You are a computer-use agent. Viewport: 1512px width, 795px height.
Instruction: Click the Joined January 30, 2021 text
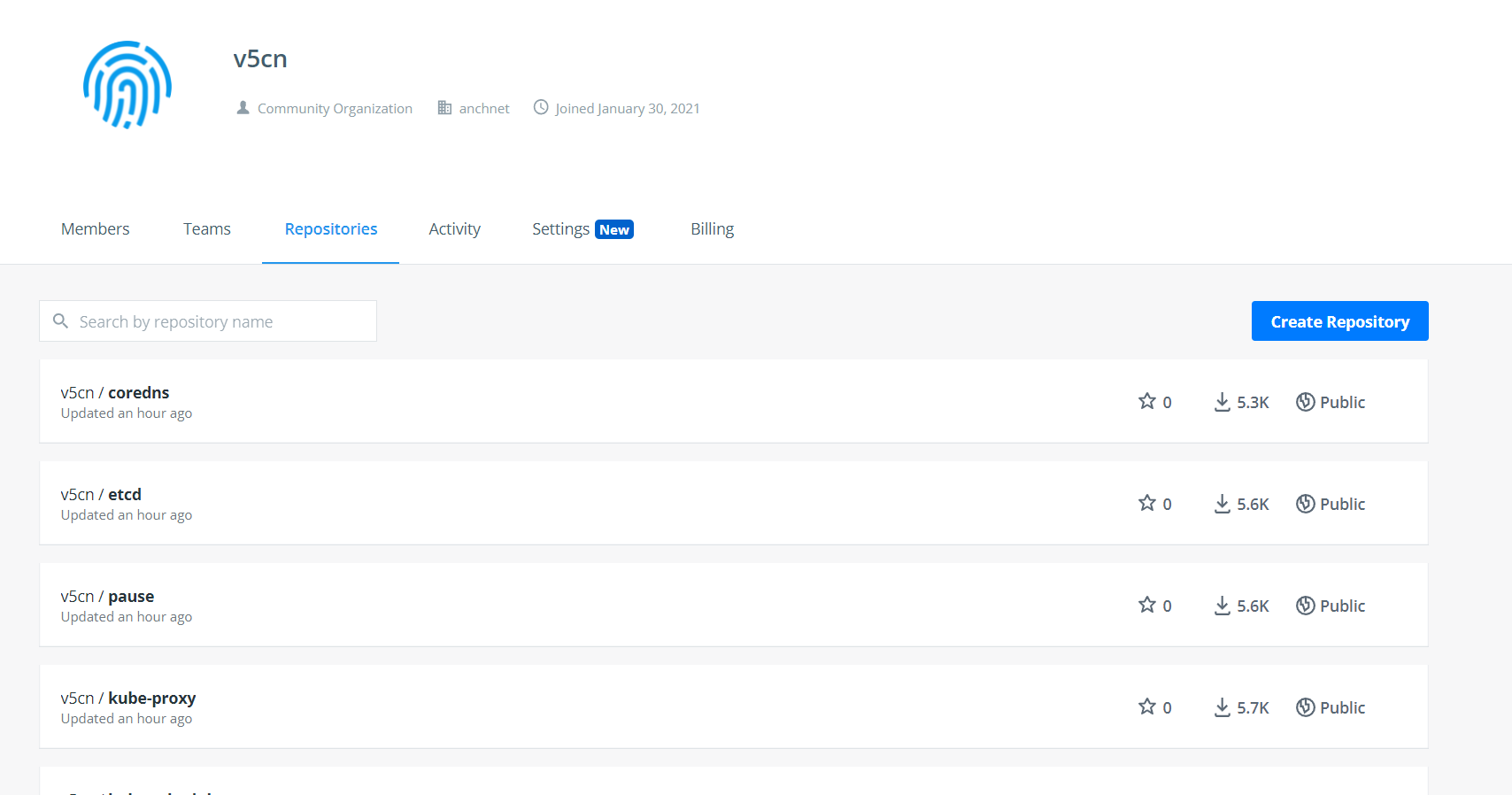(628, 108)
